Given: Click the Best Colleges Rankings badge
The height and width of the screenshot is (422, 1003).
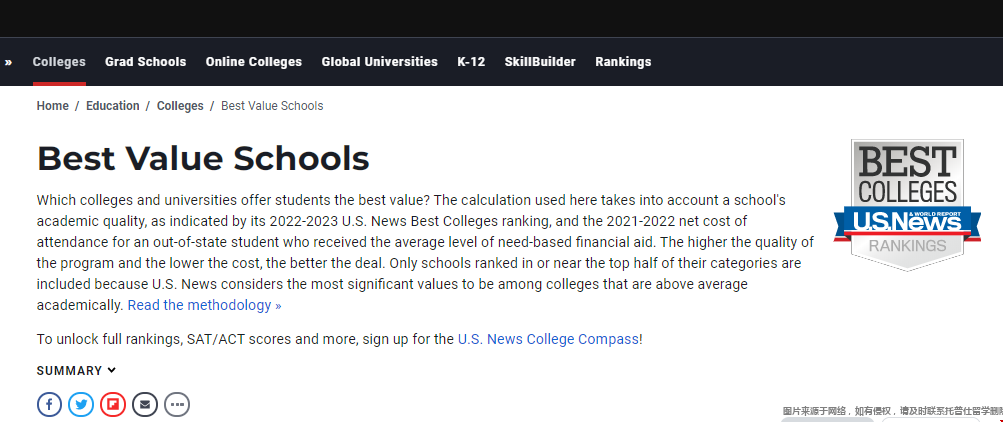Looking at the screenshot, I should point(907,203).
